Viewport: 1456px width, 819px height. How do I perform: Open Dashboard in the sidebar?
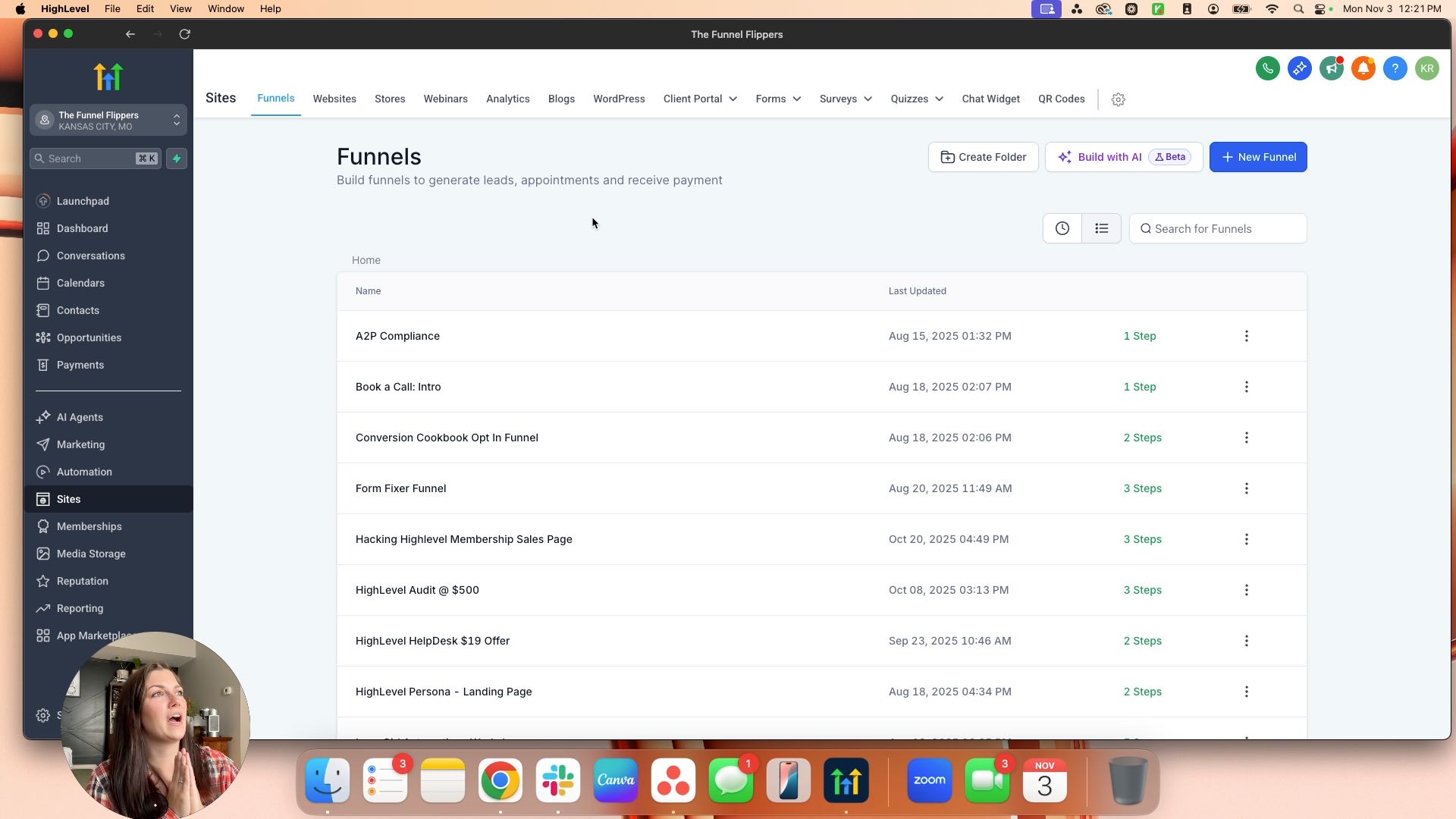point(82,228)
